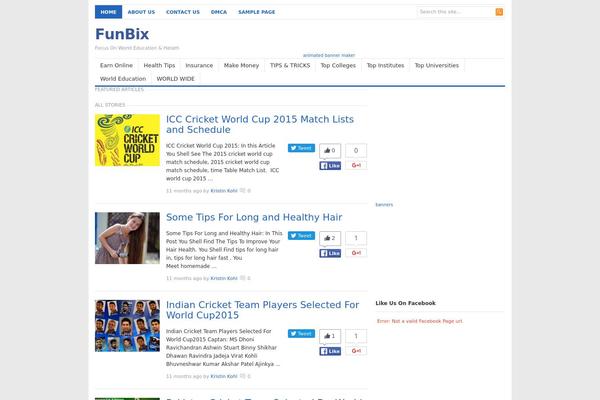Open Insurance category
Viewport: 600px width, 400px height.
point(199,65)
